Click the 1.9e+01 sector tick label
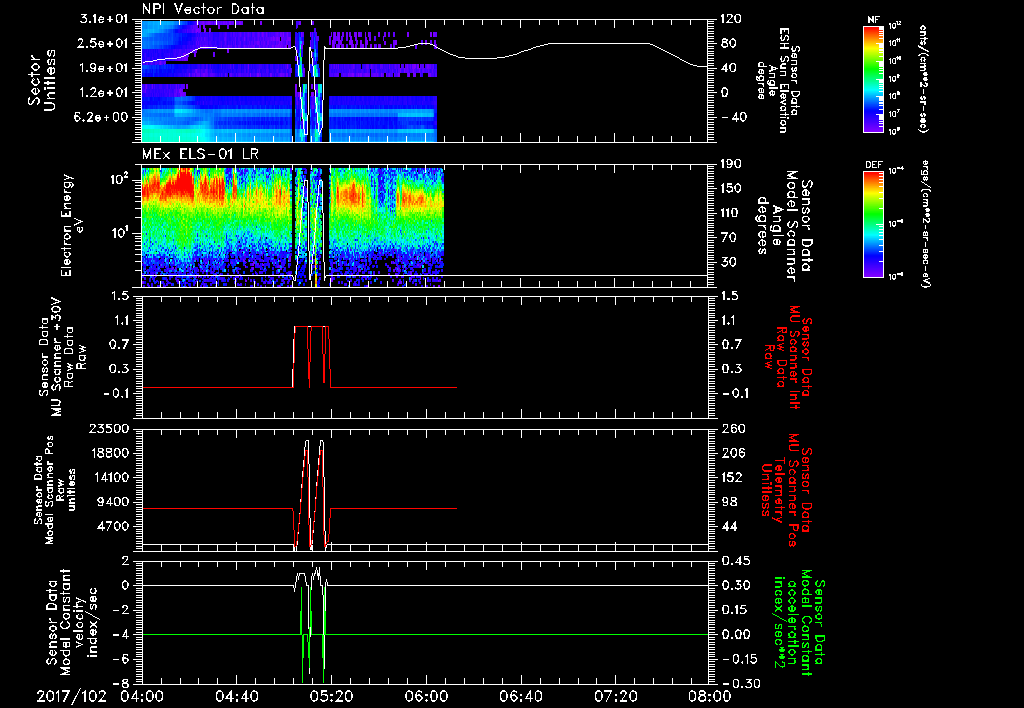This screenshot has width=1024, height=708. click(x=104, y=68)
